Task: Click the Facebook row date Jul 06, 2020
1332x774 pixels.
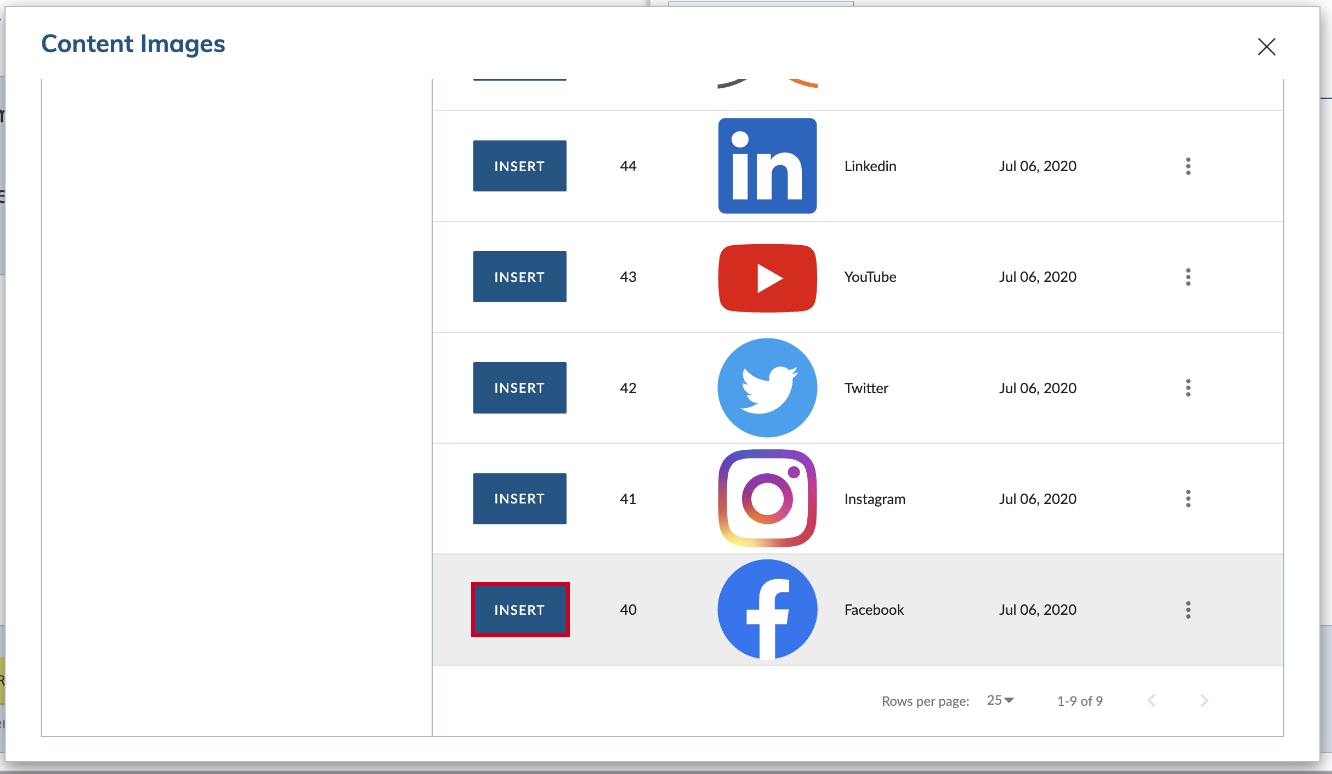Action: (x=1038, y=610)
